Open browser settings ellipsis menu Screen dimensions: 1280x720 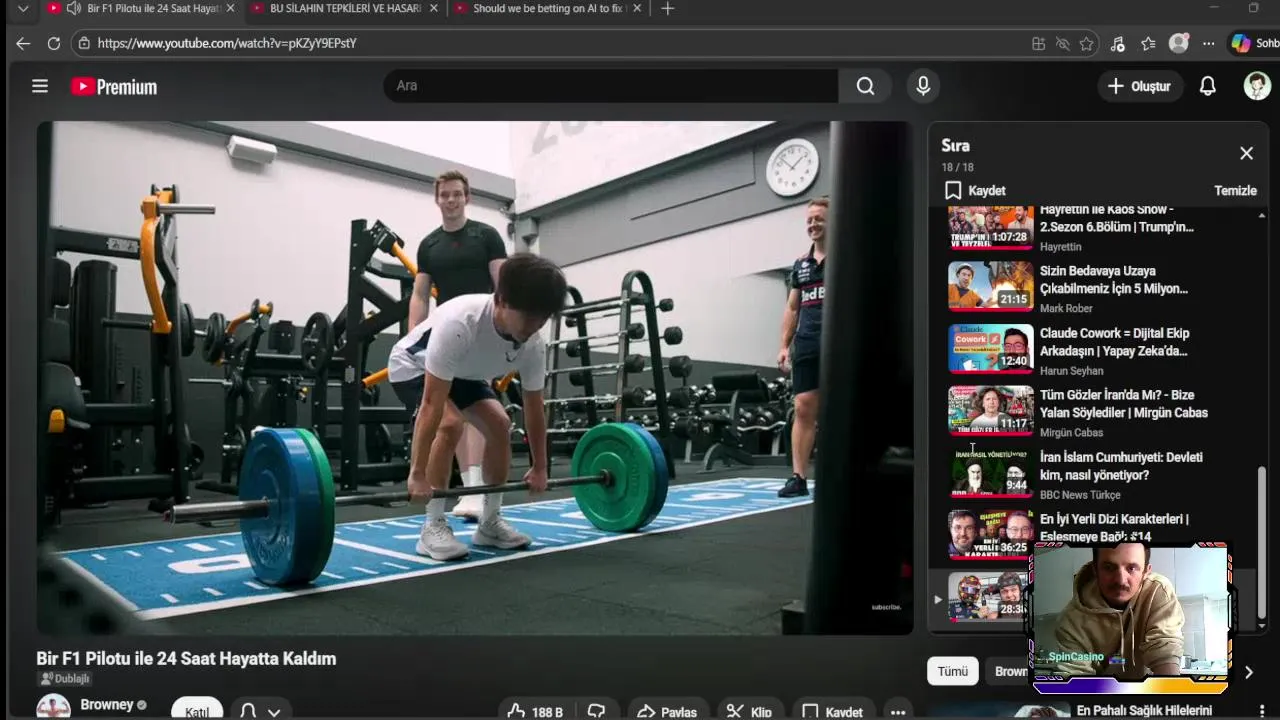(1209, 44)
